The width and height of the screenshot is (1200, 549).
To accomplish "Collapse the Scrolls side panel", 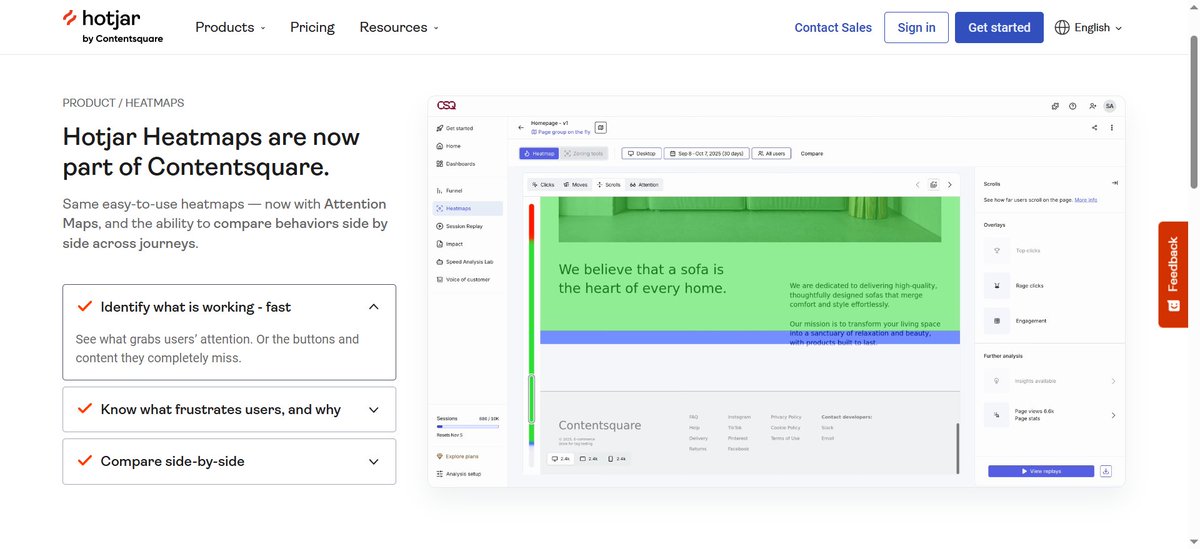I will 1114,183.
